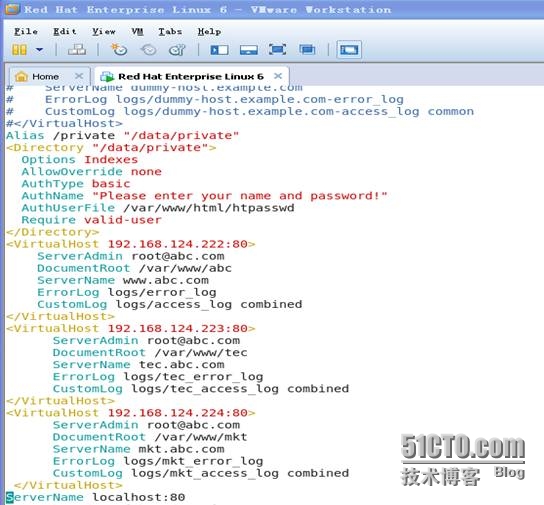Click the Send Ctrl+Alt+Del icon

[x=77, y=50]
